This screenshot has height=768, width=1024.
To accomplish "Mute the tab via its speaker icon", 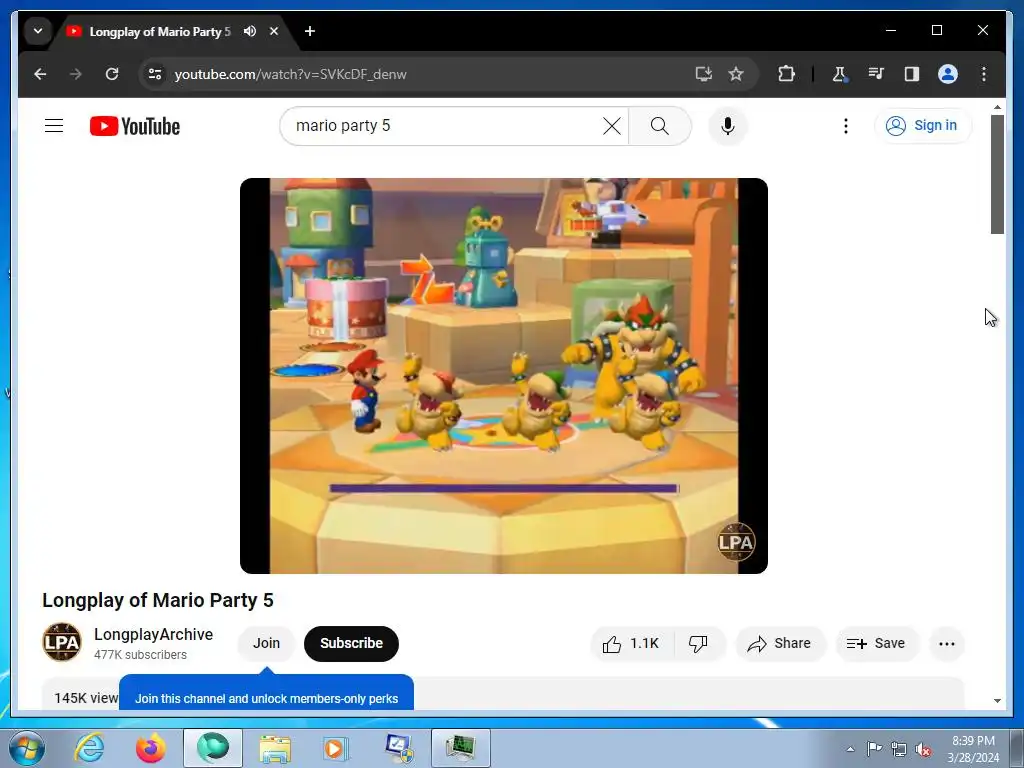I will click(x=249, y=31).
